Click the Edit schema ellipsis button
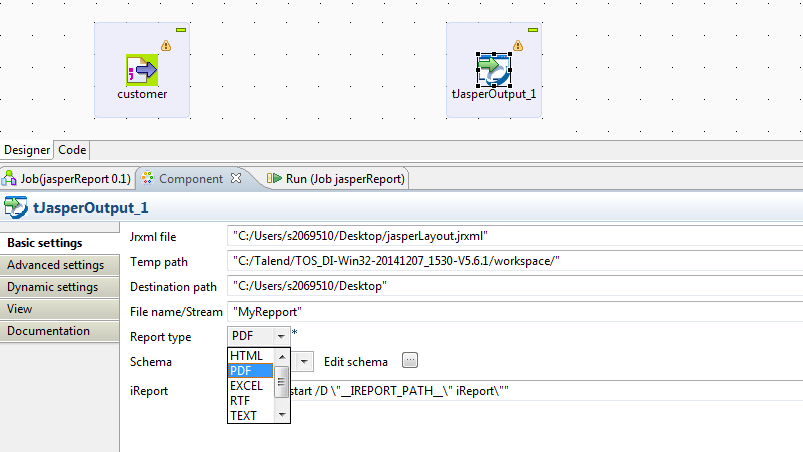The height and width of the screenshot is (452, 803). point(410,360)
